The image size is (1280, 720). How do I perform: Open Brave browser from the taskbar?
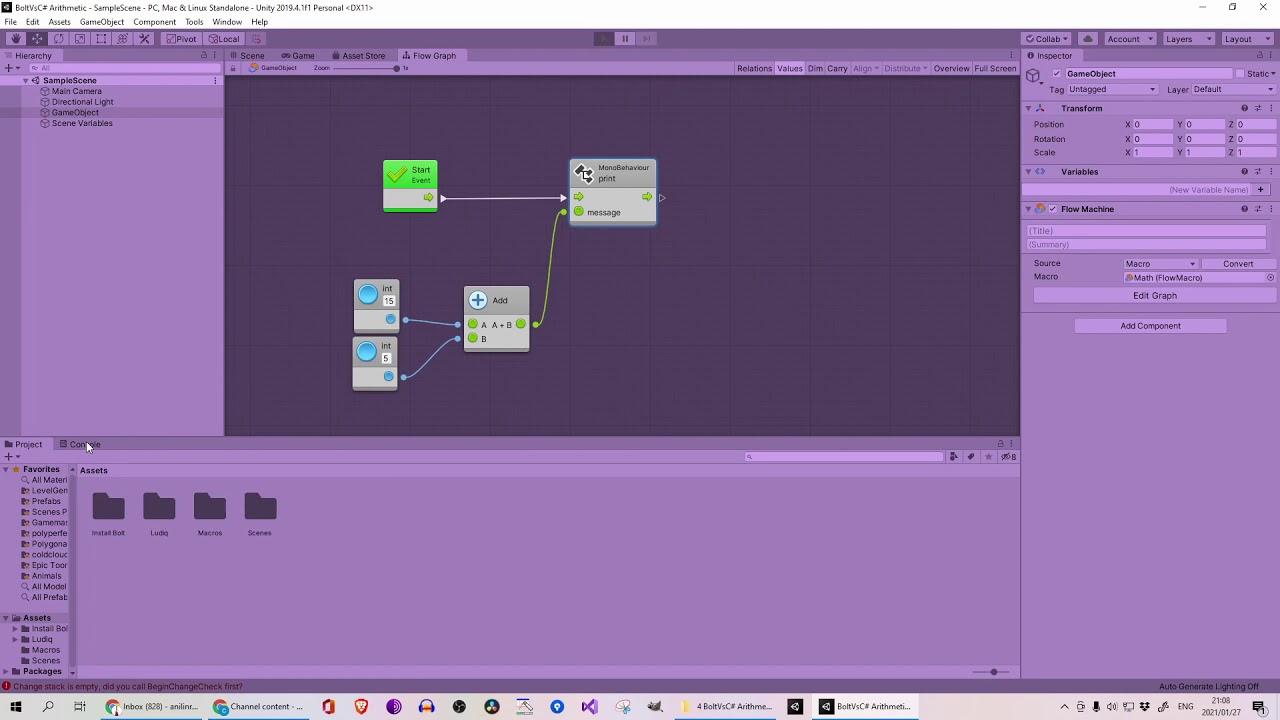[x=361, y=707]
